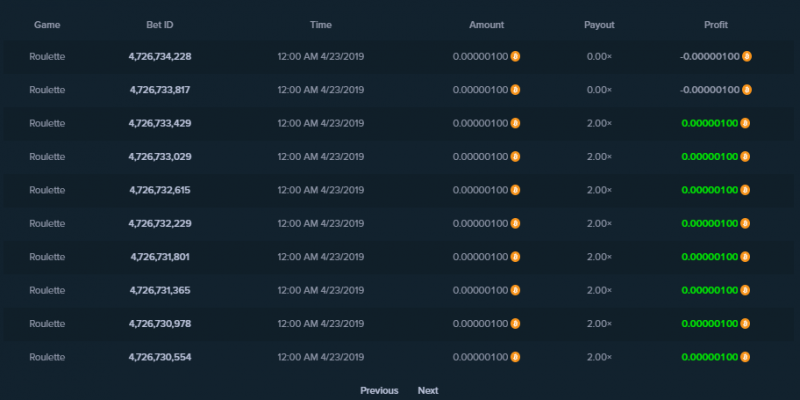800x400 pixels.
Task: Click the Previous pagination link
Action: point(379,390)
